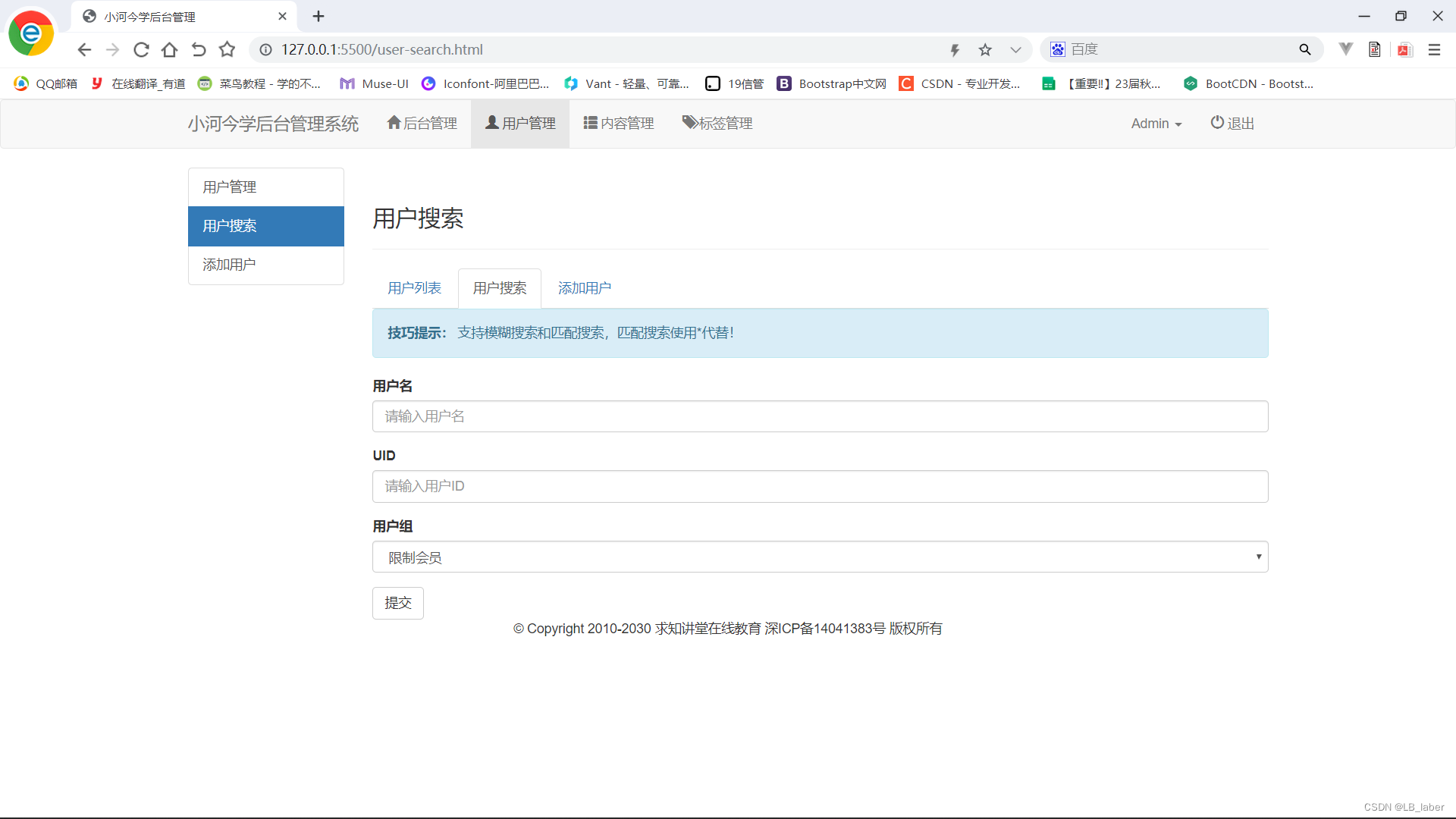Open 内容管理 in the navbar
This screenshot has height=819, width=1456.
click(x=619, y=124)
